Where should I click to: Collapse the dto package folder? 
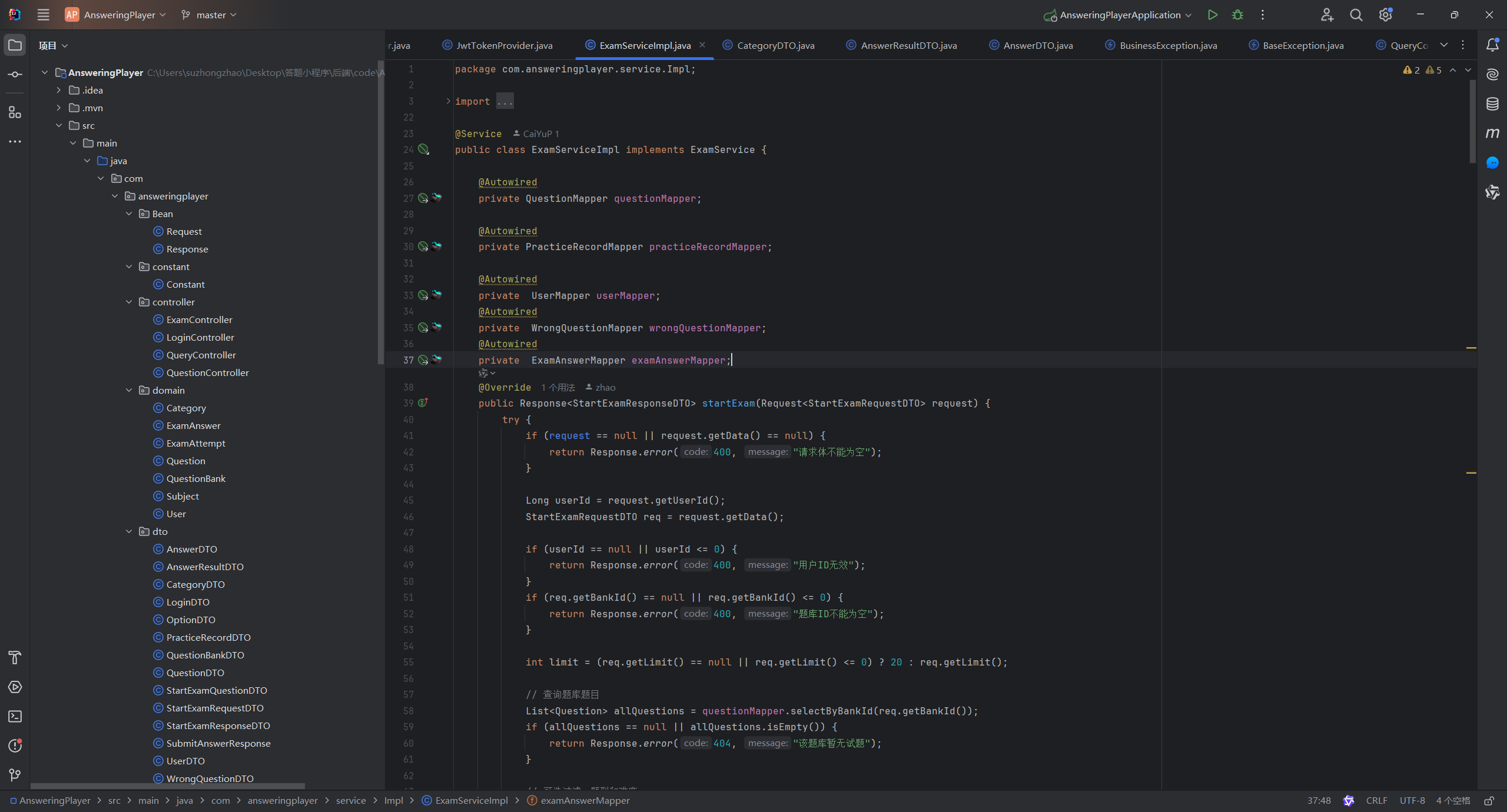(129, 531)
